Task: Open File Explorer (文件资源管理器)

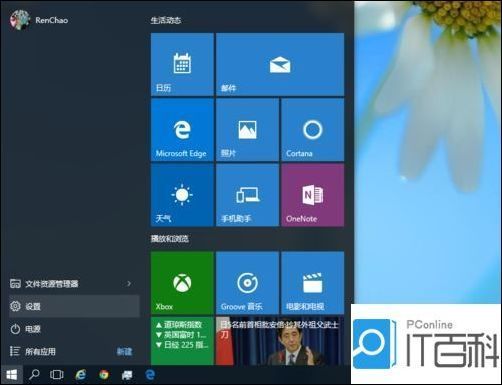Action: [74, 284]
